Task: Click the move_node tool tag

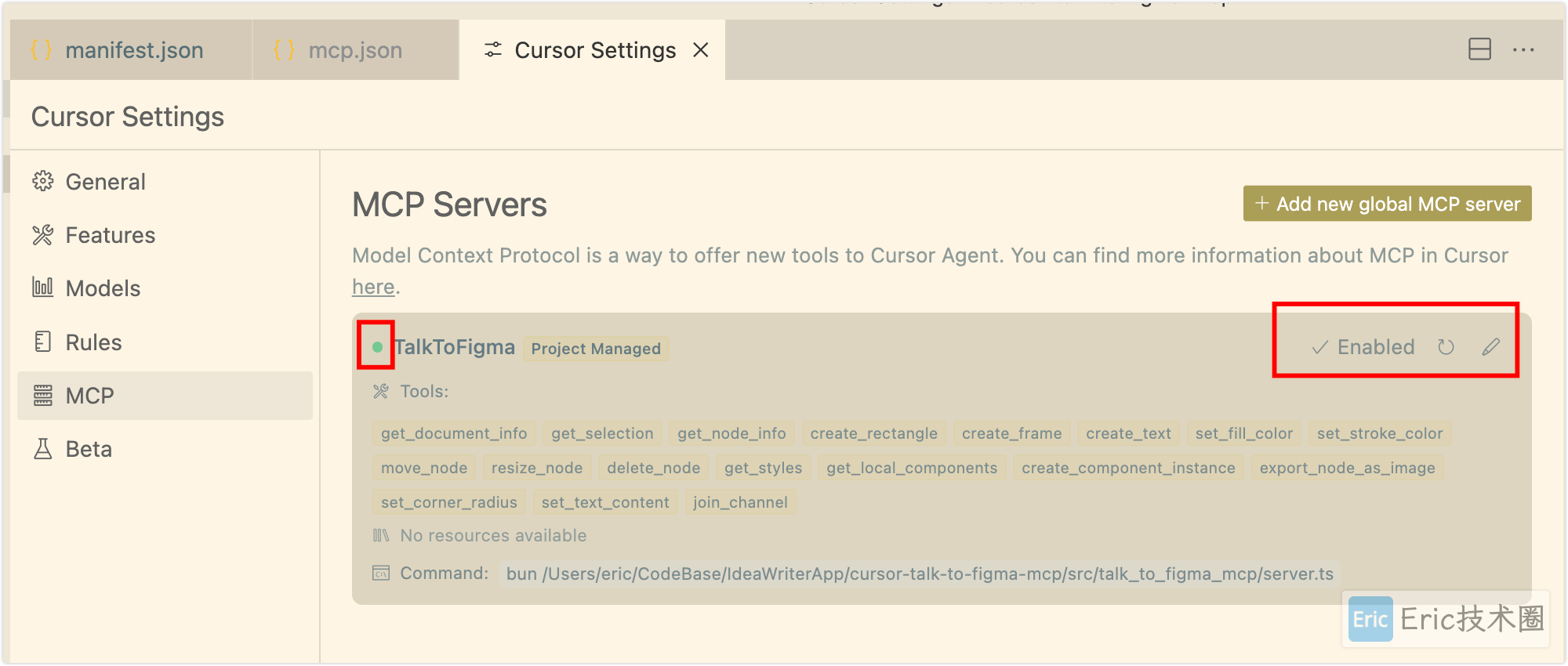Action: [x=424, y=468]
